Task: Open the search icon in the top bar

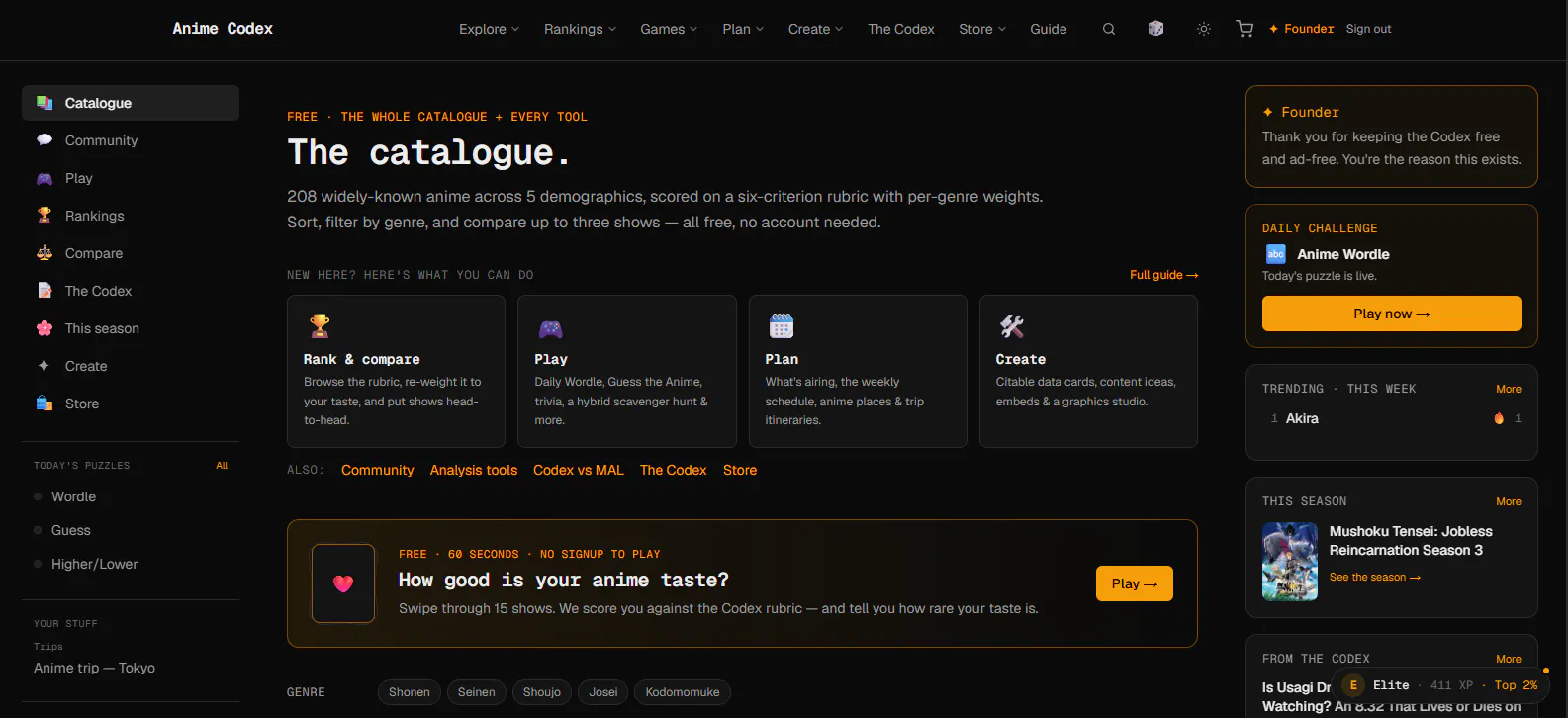Action: (1109, 29)
